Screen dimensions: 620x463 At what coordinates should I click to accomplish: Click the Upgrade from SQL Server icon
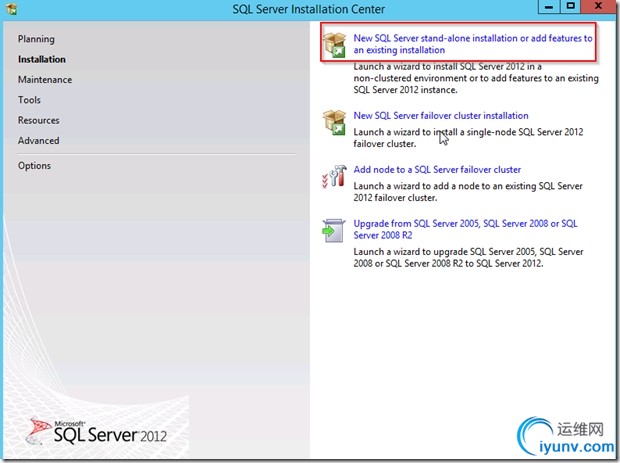(x=334, y=230)
